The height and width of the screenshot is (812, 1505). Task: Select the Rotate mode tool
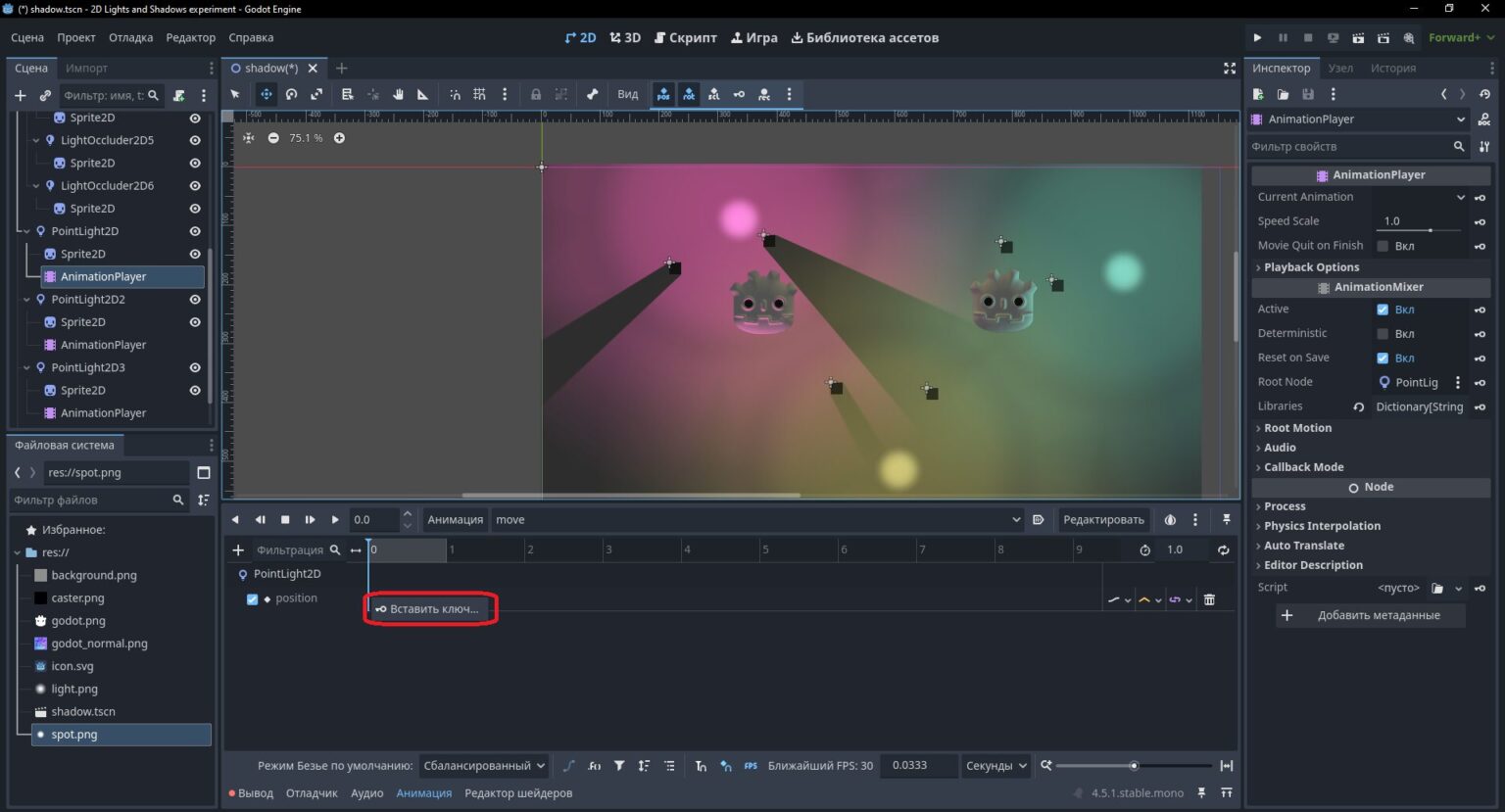(x=291, y=94)
